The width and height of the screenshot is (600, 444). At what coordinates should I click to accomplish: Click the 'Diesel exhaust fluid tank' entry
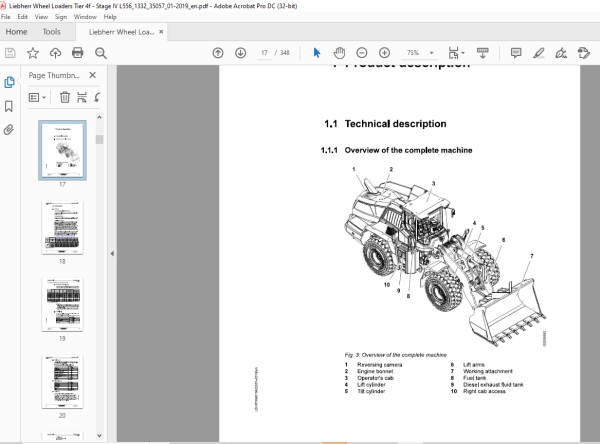(x=493, y=385)
